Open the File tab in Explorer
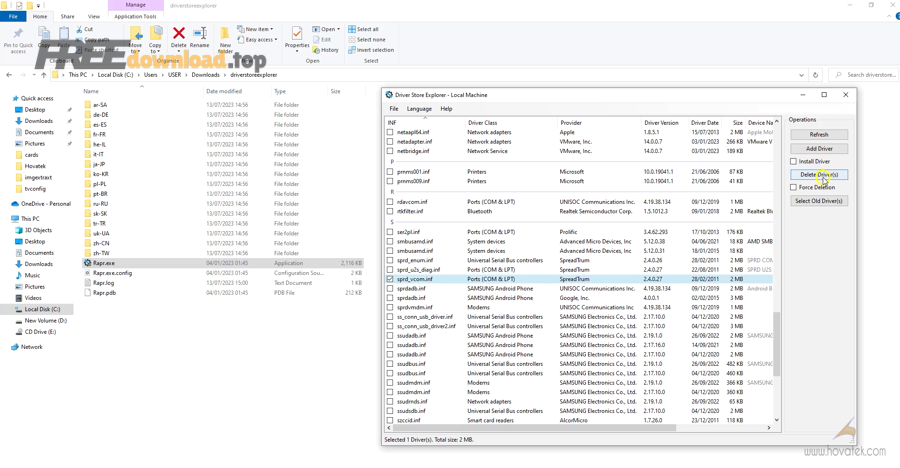 pyautogui.click(x=13, y=17)
